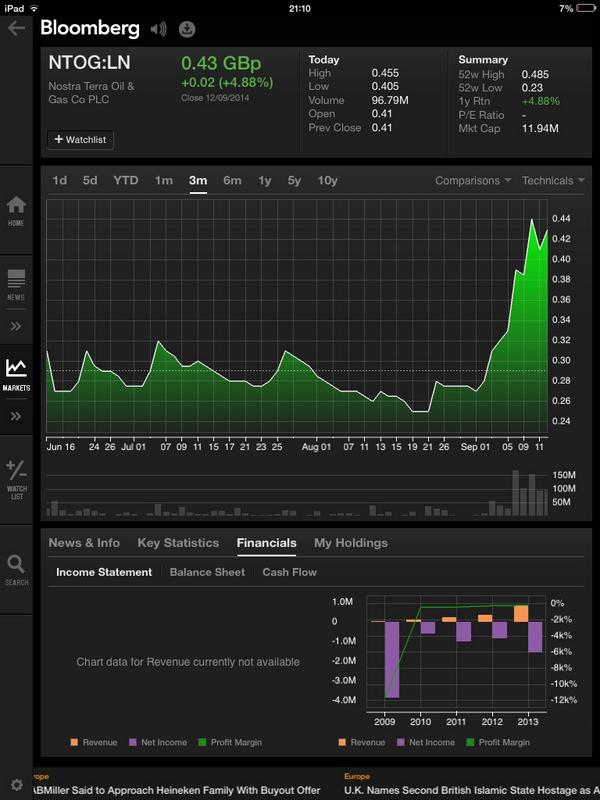Screen dimensions: 600x800
Task: Select Balance Sheet sub-tab
Action: [207, 572]
